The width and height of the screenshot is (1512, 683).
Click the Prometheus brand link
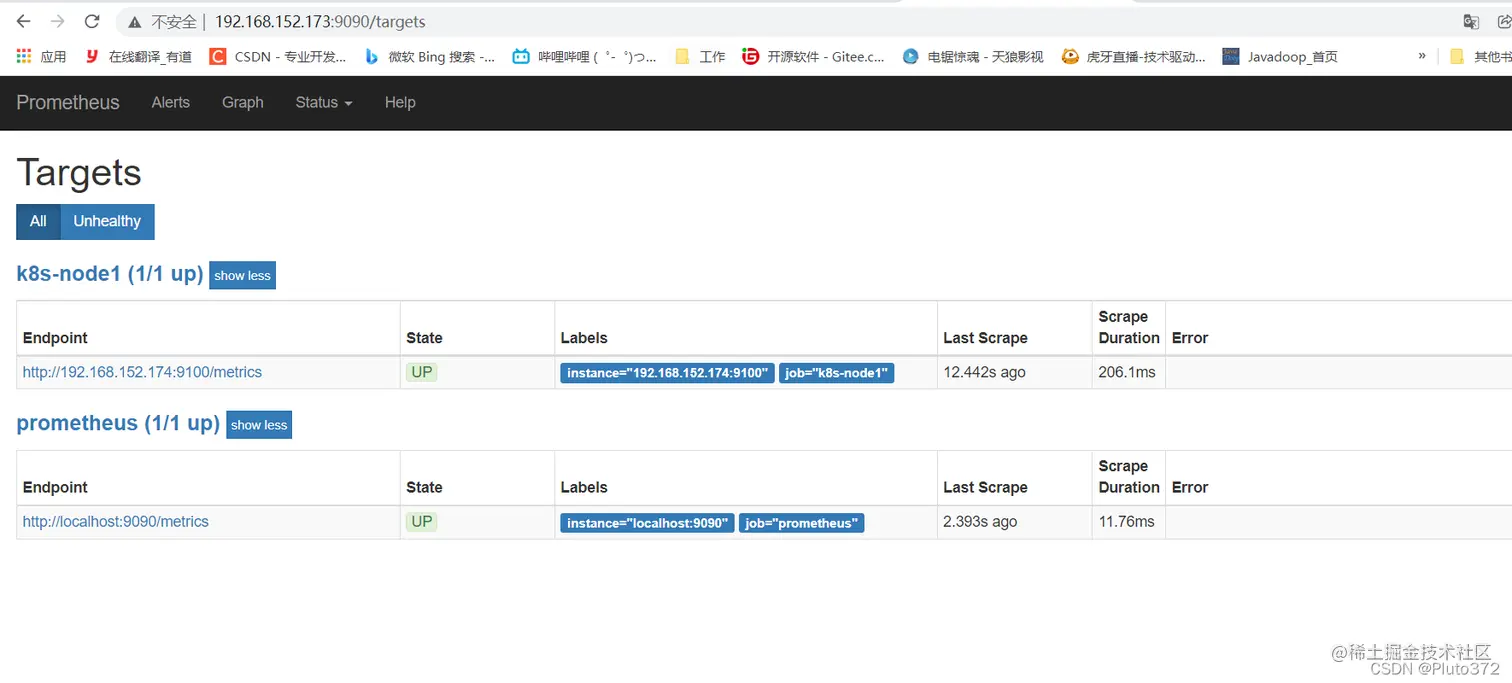[x=68, y=102]
